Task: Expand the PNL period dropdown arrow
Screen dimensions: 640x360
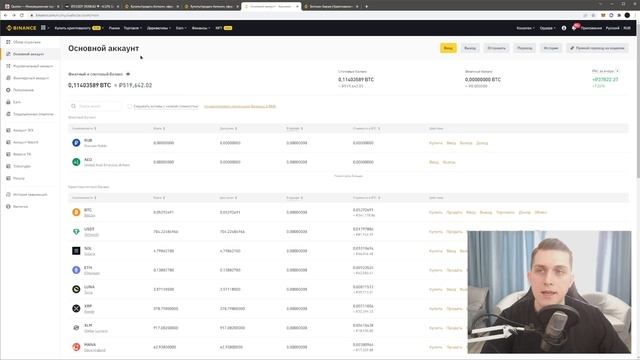Action: [x=618, y=71]
